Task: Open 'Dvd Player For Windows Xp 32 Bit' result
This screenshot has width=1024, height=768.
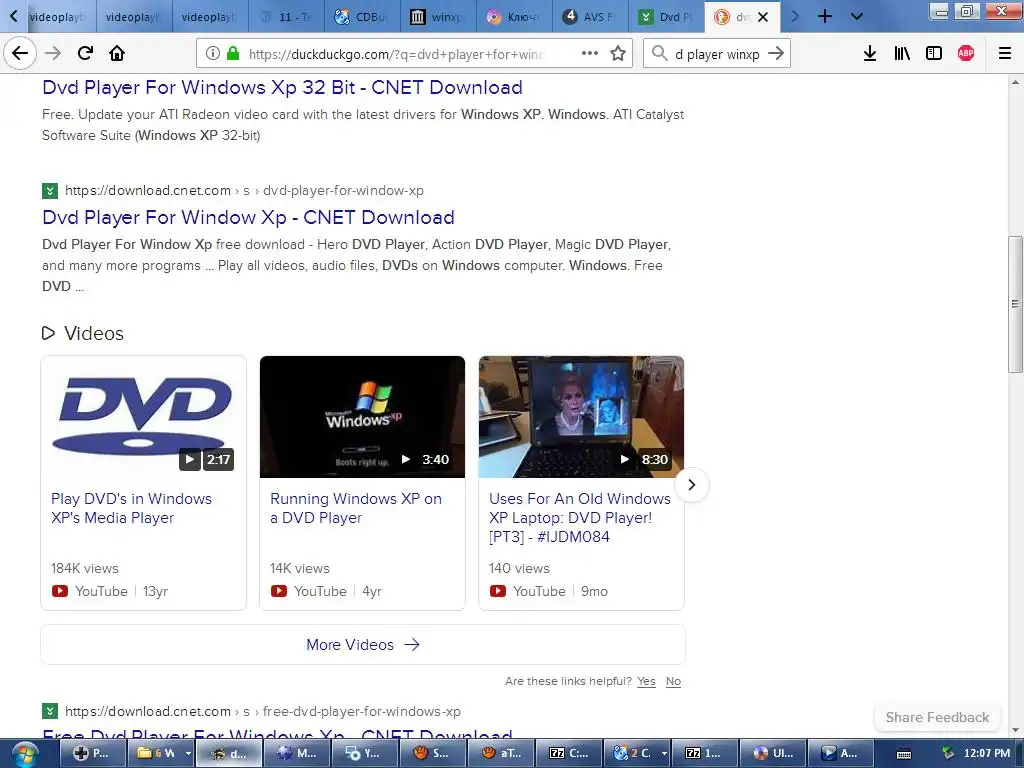Action: 282,87
